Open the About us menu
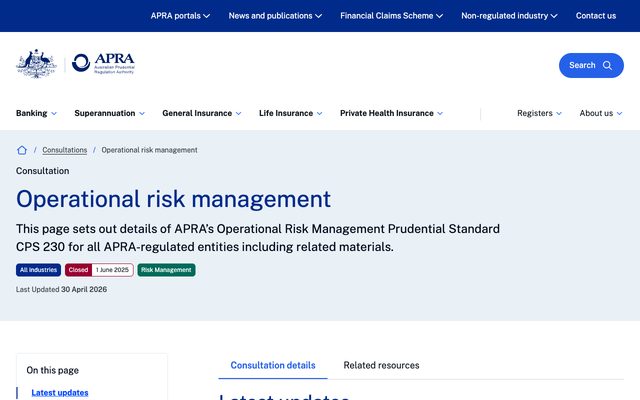Screen dimensions: 640x400 pos(600,113)
